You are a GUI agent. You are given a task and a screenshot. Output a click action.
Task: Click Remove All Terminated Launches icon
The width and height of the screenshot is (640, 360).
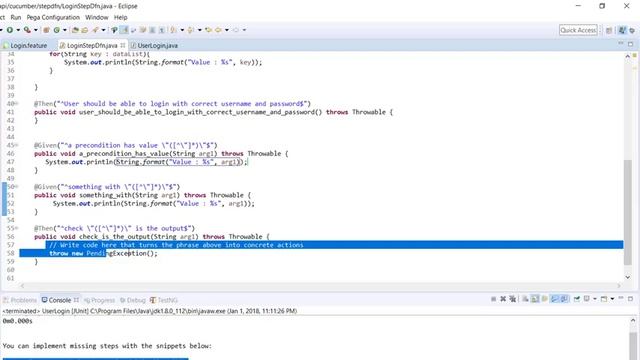coord(513,299)
